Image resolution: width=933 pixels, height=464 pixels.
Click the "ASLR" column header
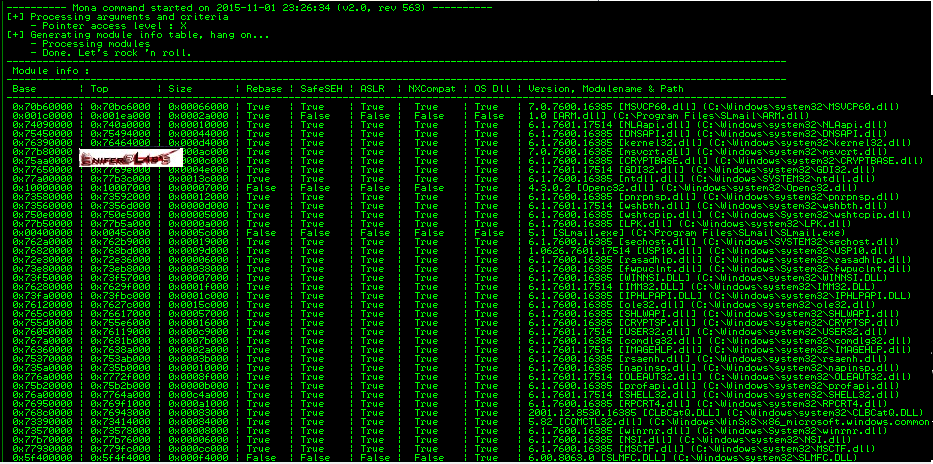click(x=372, y=89)
